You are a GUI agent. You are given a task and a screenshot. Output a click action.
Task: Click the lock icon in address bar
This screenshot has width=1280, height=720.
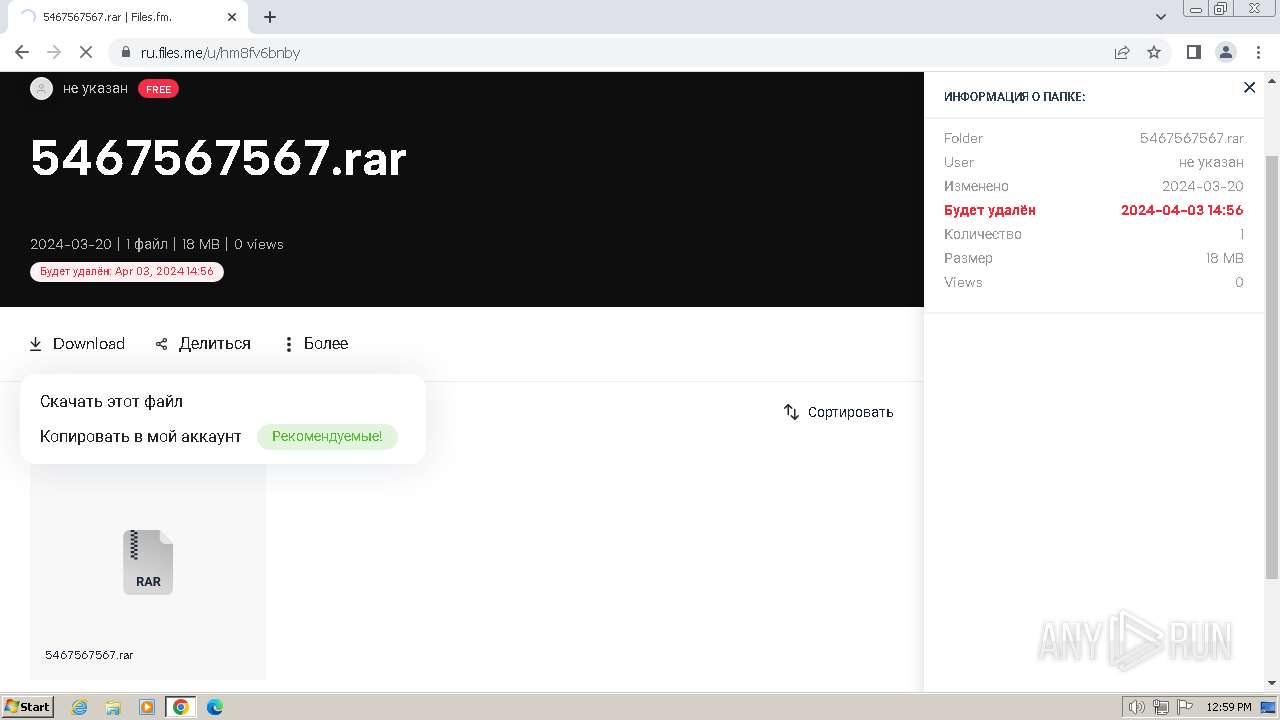point(125,52)
